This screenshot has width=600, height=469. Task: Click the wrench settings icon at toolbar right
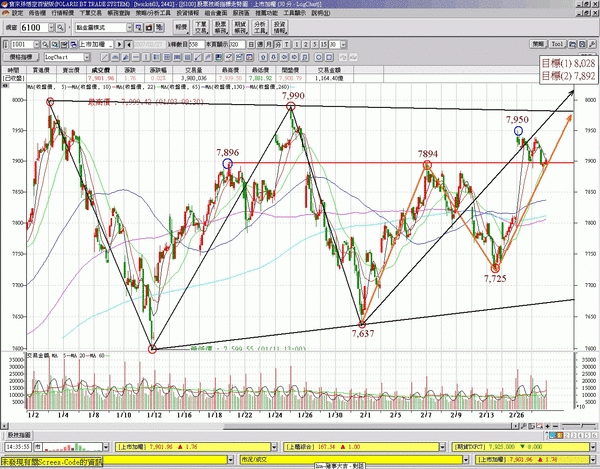coord(591,44)
